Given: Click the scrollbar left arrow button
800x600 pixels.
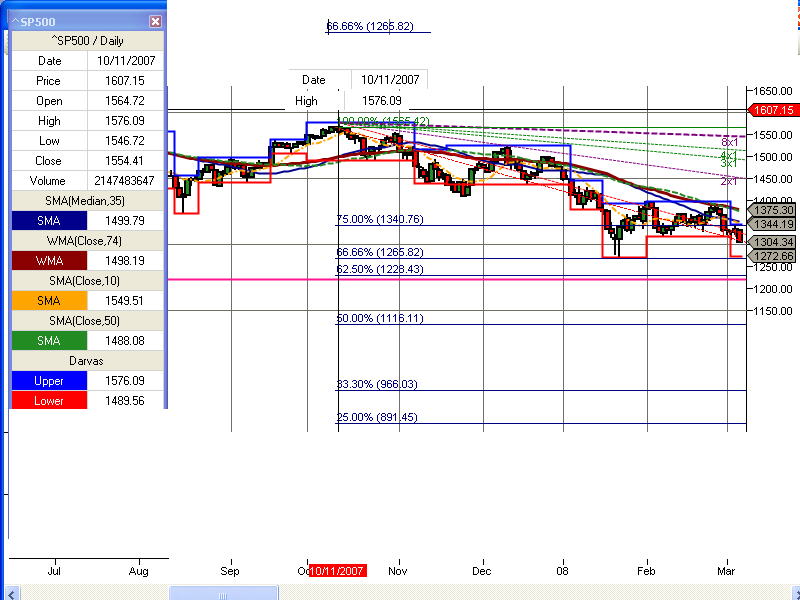Looking at the screenshot, I should [12, 593].
